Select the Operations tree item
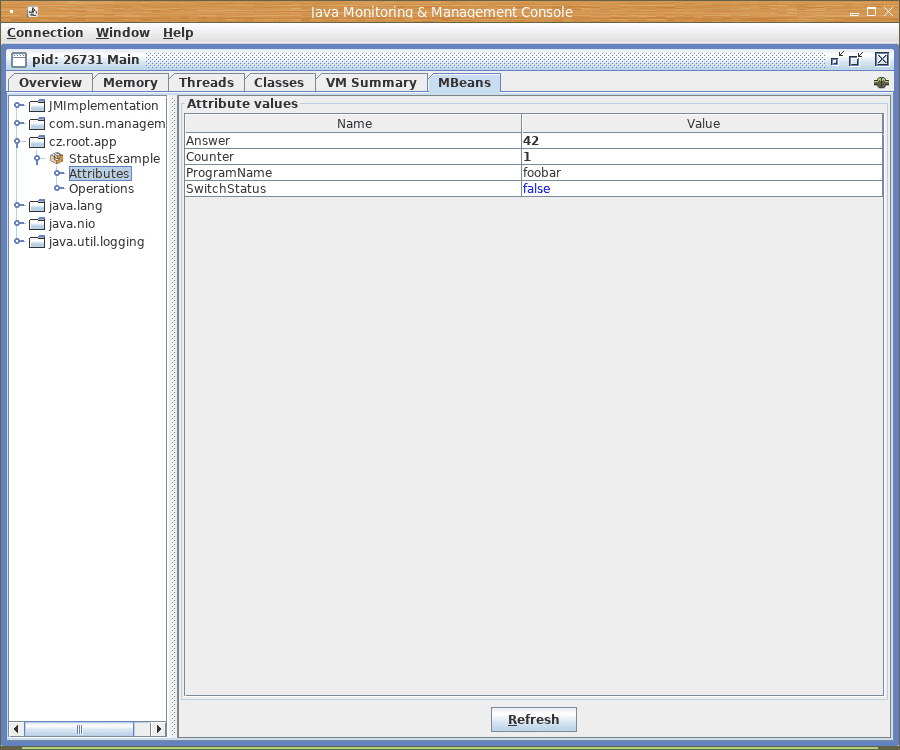The height and width of the screenshot is (750, 900). coord(102,188)
